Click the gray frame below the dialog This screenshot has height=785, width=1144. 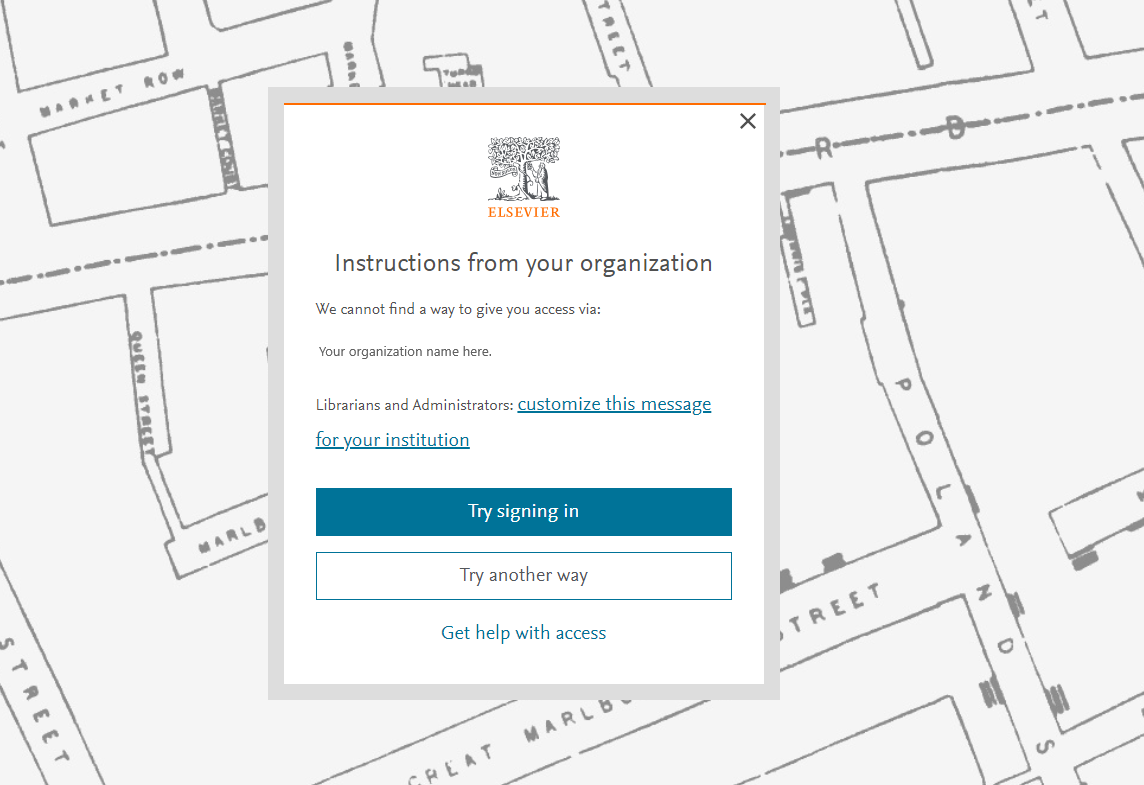[x=523, y=692]
